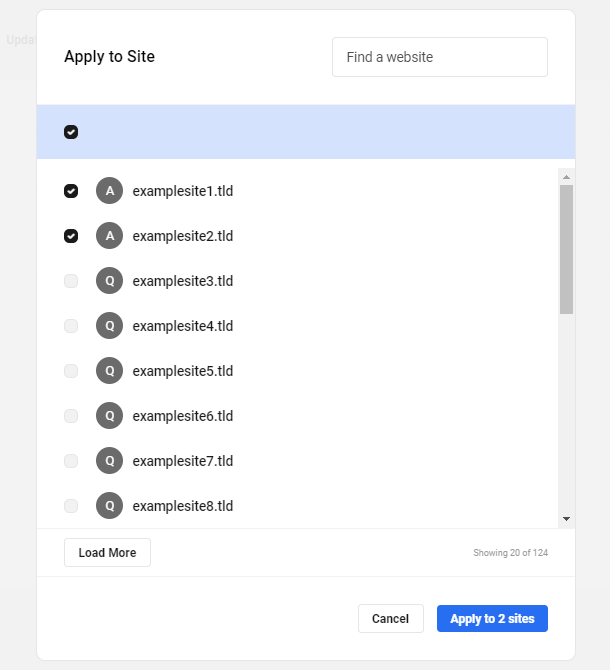
Task: Click the Q avatar beside examplesite4.tld
Action: point(109,326)
